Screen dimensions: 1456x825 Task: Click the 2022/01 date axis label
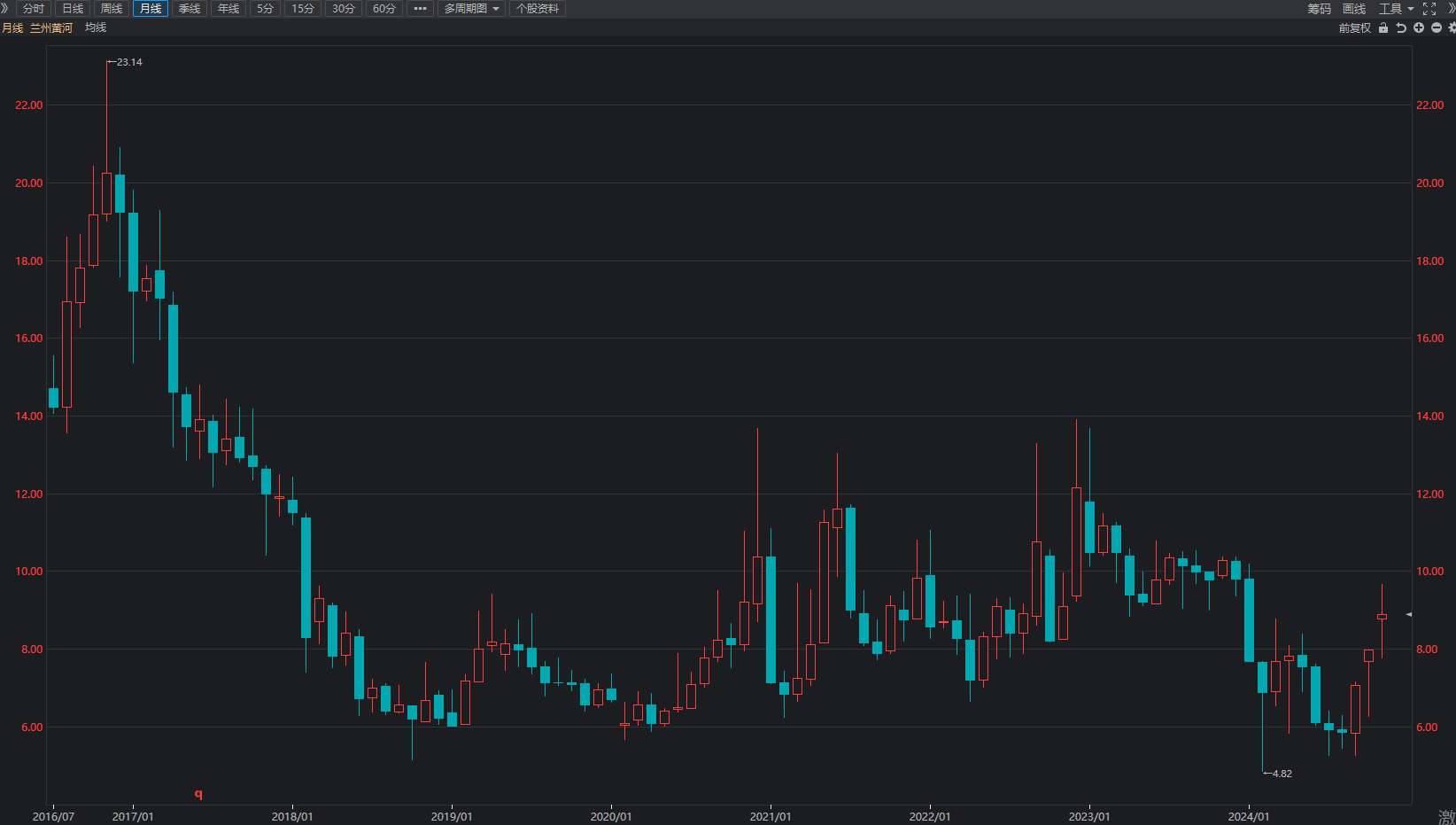[930, 817]
